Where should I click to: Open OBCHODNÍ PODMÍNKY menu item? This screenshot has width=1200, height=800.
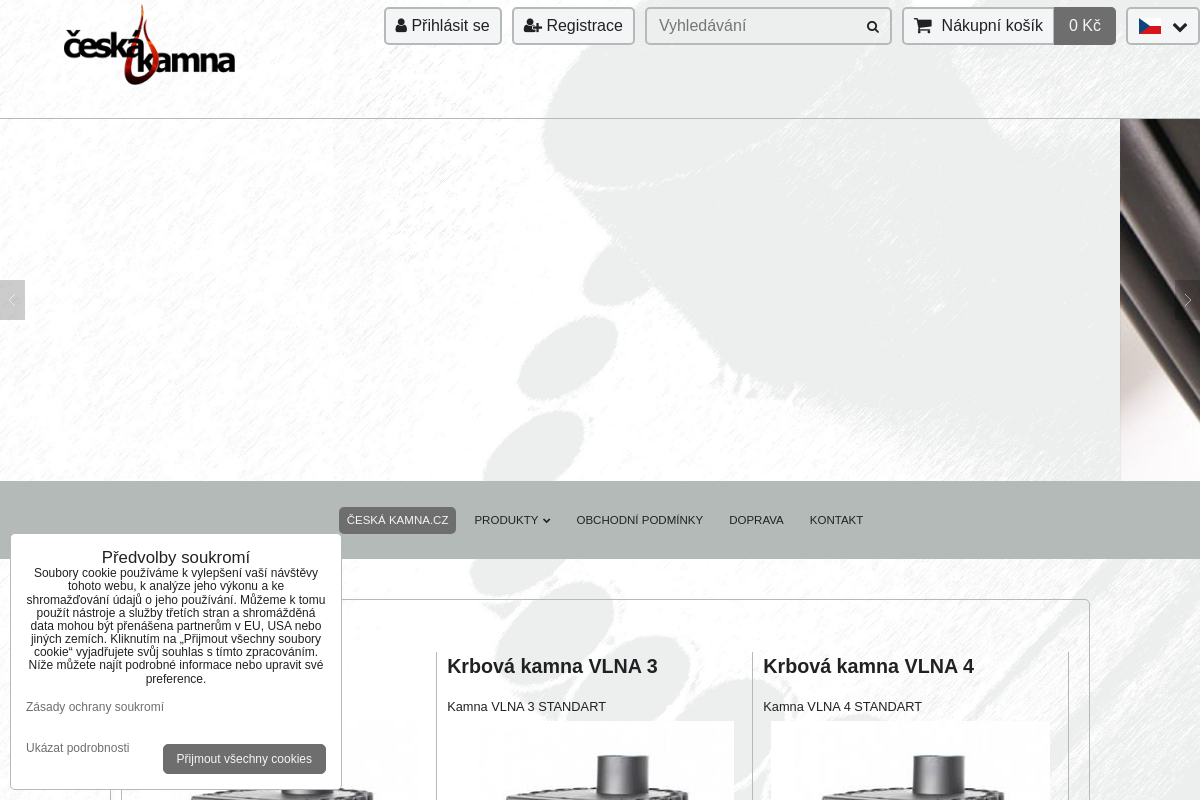click(640, 520)
